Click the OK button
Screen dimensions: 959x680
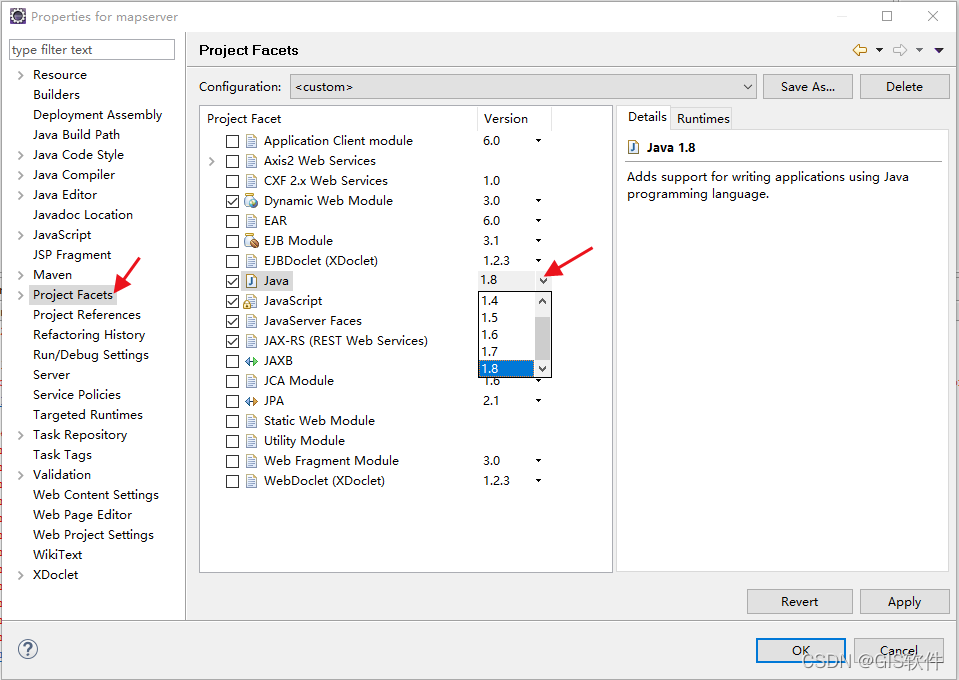coord(801,651)
